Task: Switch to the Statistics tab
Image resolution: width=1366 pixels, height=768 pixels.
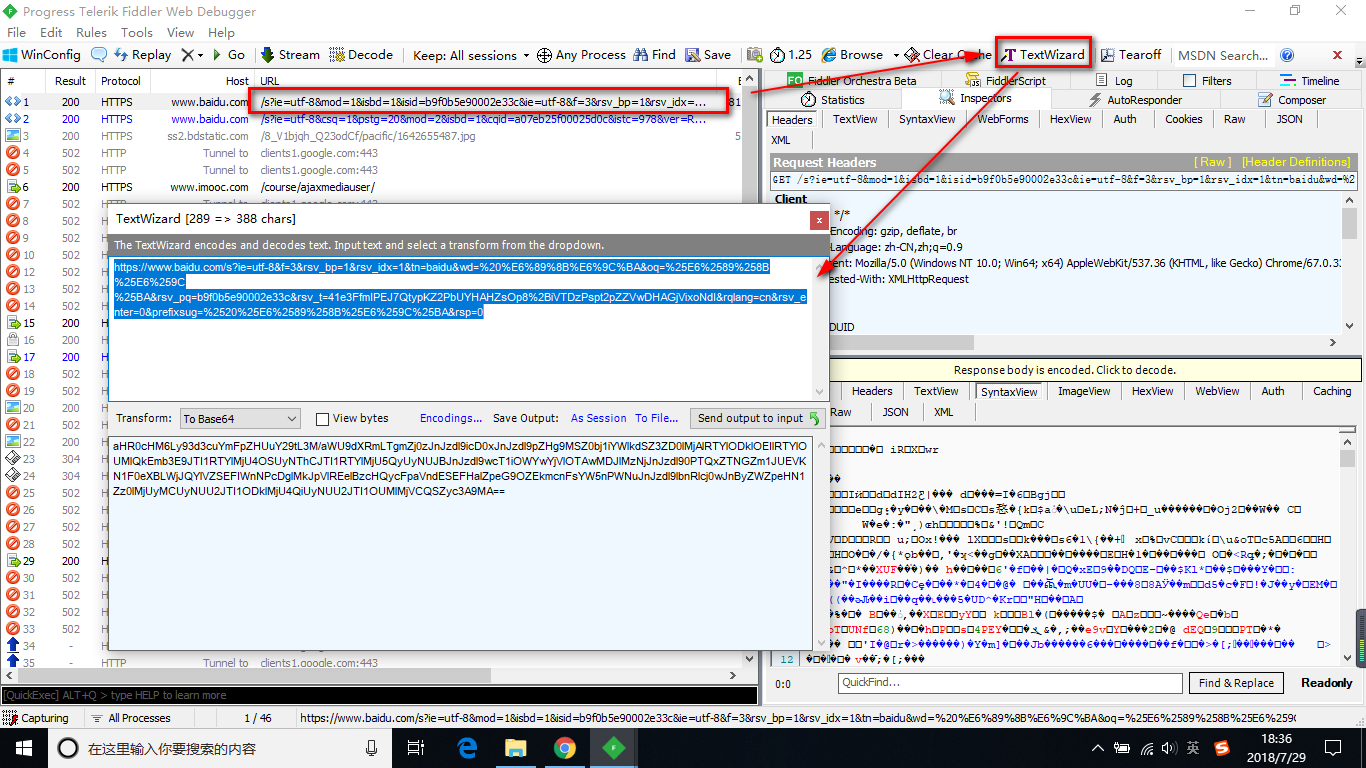Action: coord(833,100)
